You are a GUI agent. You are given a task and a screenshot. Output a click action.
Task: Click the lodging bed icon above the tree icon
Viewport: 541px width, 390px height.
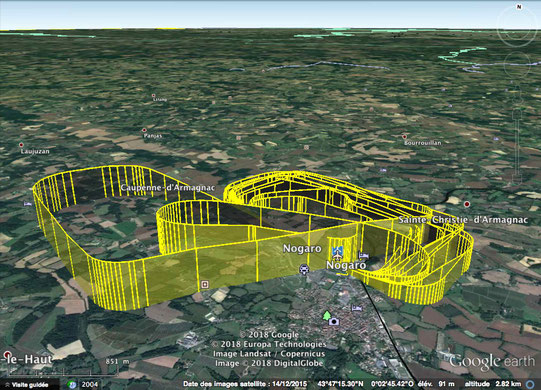click(356, 308)
